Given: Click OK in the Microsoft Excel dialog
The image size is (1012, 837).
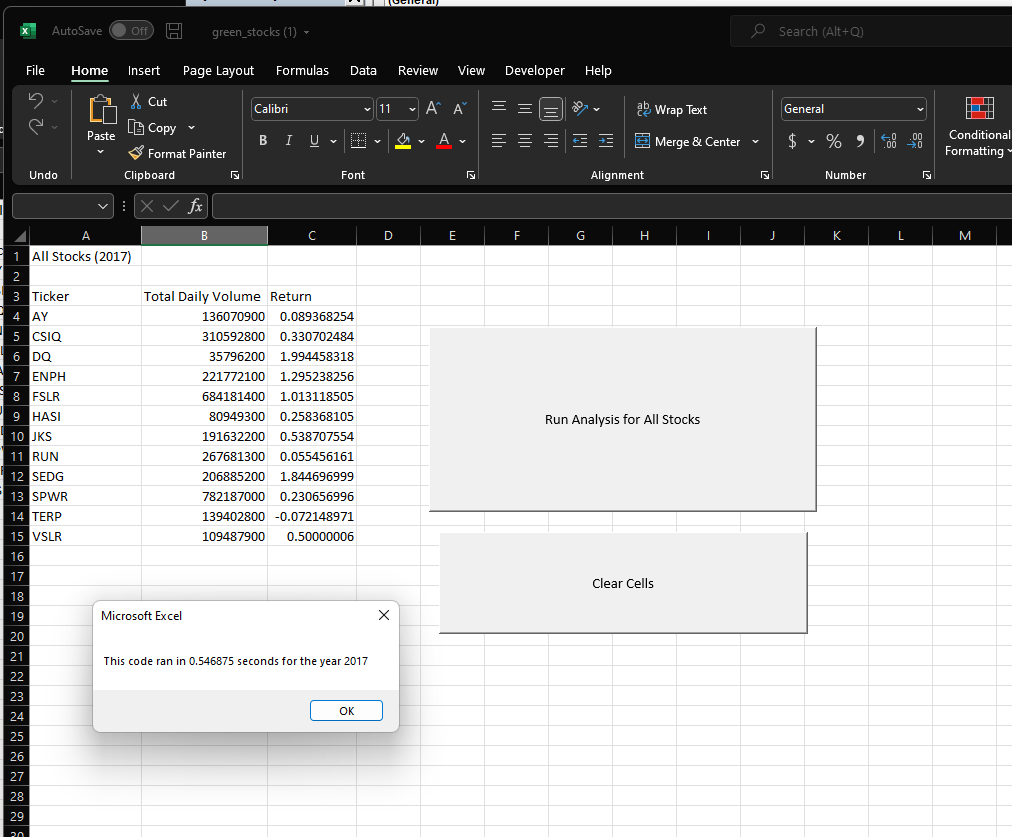Looking at the screenshot, I should point(347,711).
